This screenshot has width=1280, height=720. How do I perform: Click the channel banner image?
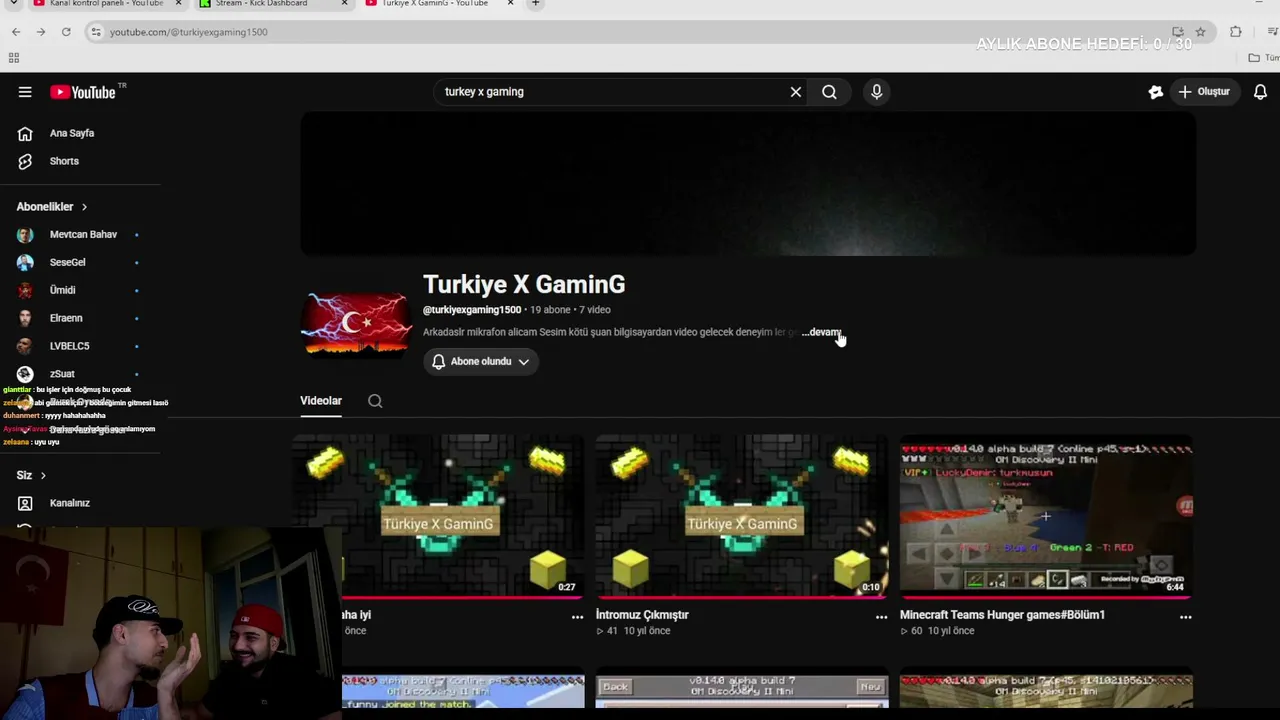[x=748, y=184]
